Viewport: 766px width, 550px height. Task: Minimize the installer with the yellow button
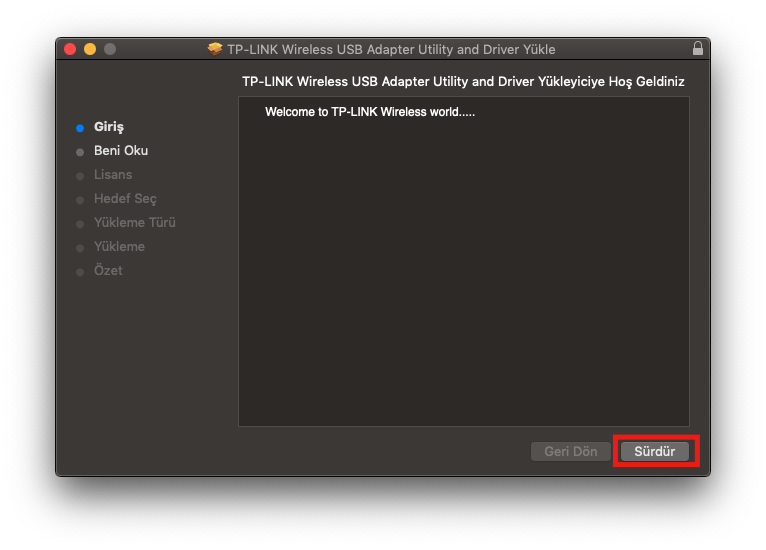click(90, 49)
